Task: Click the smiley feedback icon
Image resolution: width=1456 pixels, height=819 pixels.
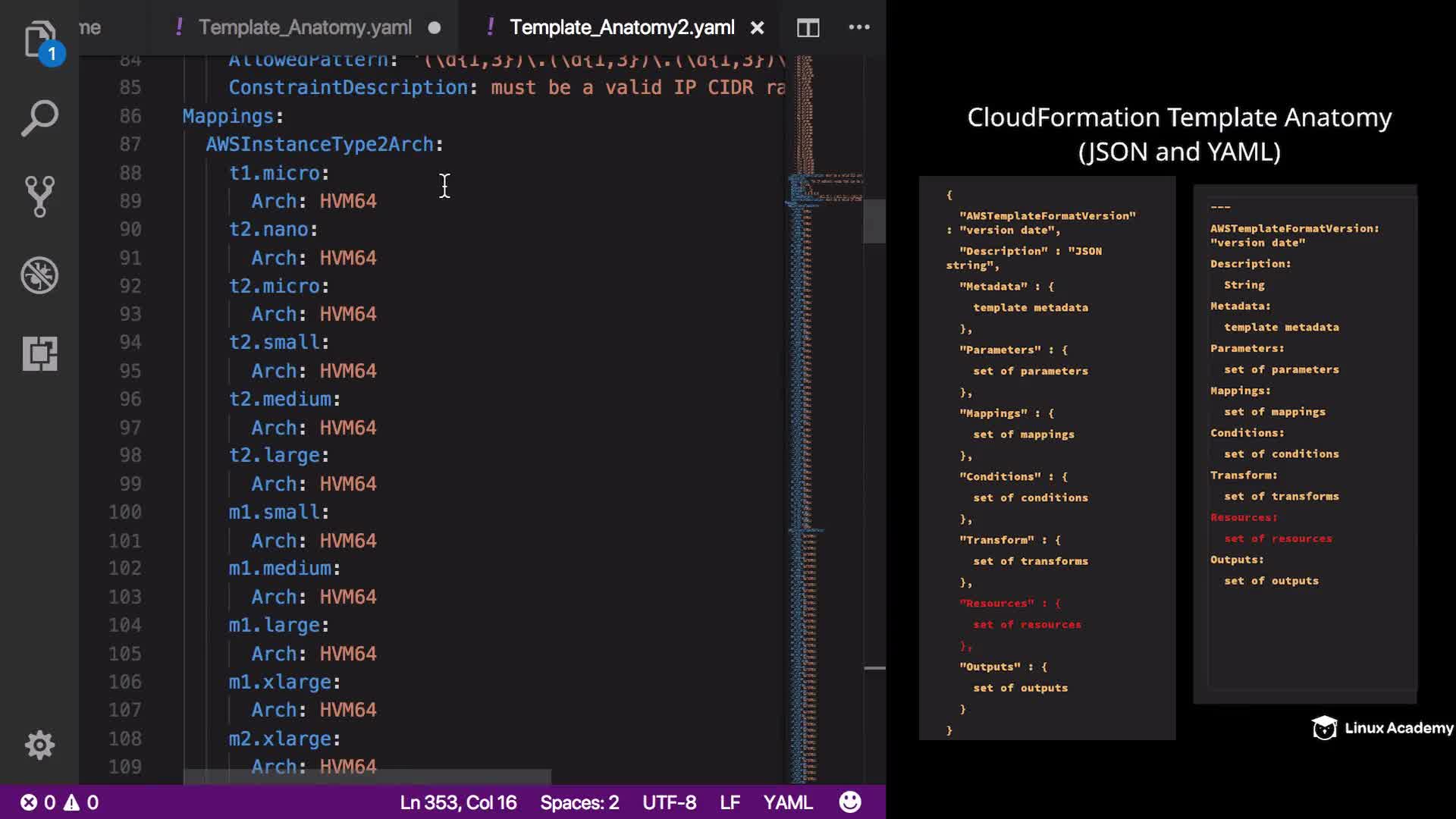Action: 850,802
